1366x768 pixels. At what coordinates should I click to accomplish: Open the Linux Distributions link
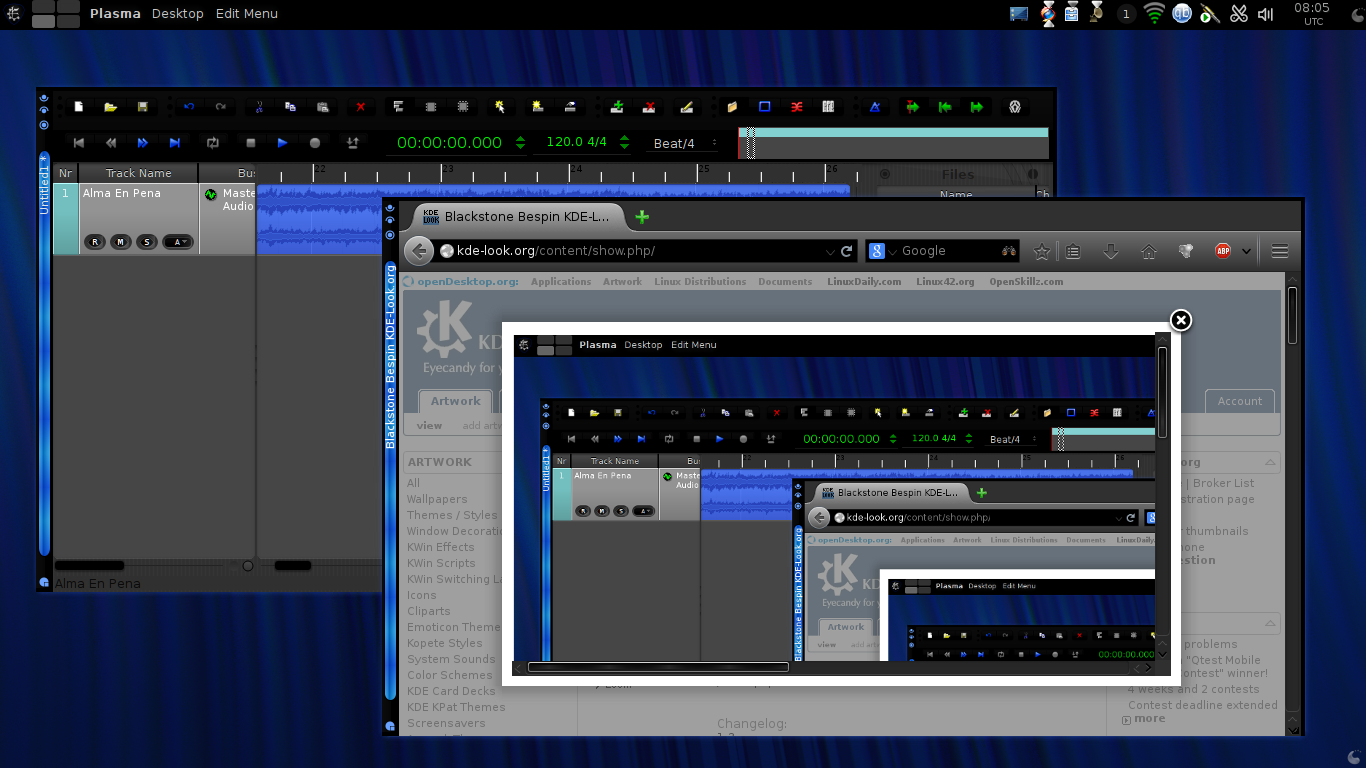click(700, 282)
